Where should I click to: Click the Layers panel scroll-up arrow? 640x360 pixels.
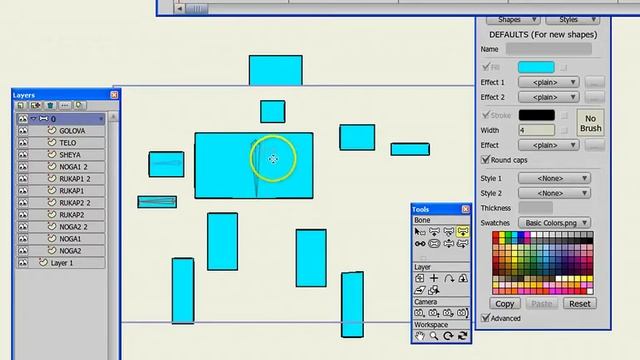pos(113,117)
